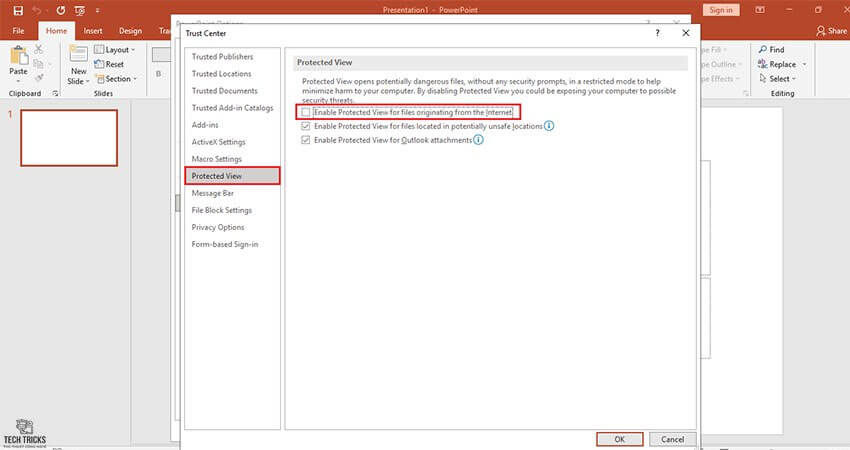Viewport: 850px width, 450px height.
Task: Click the Bold button in ribbon
Action: (159, 74)
